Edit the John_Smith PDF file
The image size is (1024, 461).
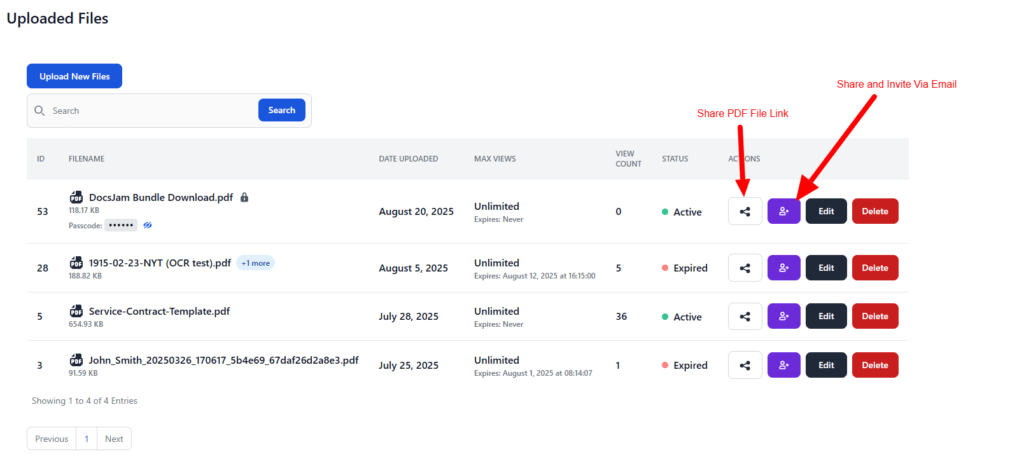point(826,365)
